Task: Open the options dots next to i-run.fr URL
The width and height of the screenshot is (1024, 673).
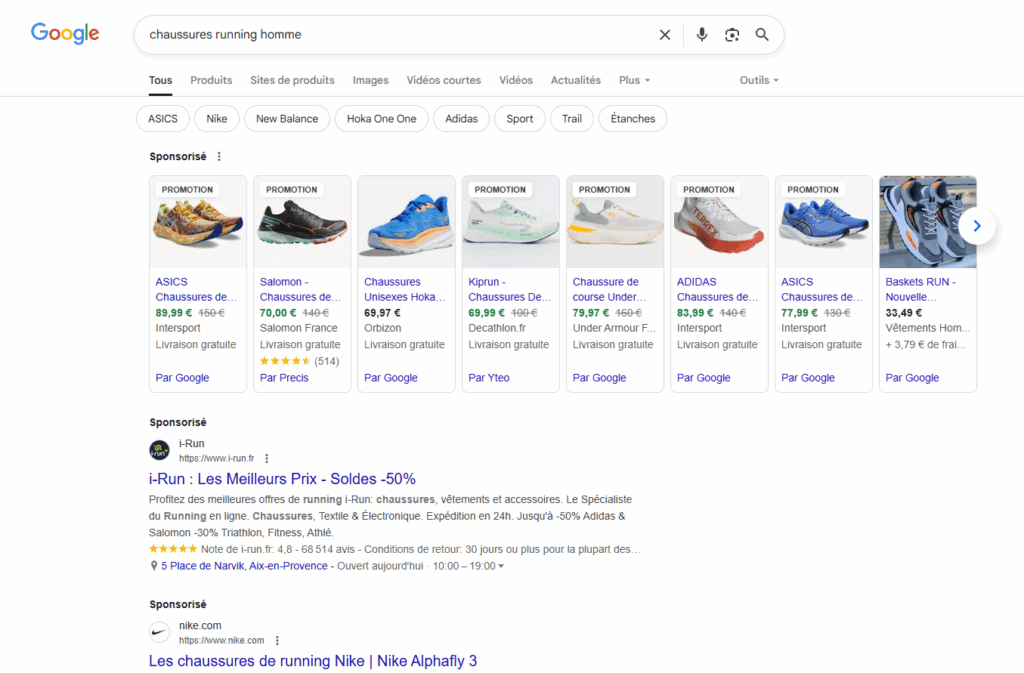Action: coord(266,458)
